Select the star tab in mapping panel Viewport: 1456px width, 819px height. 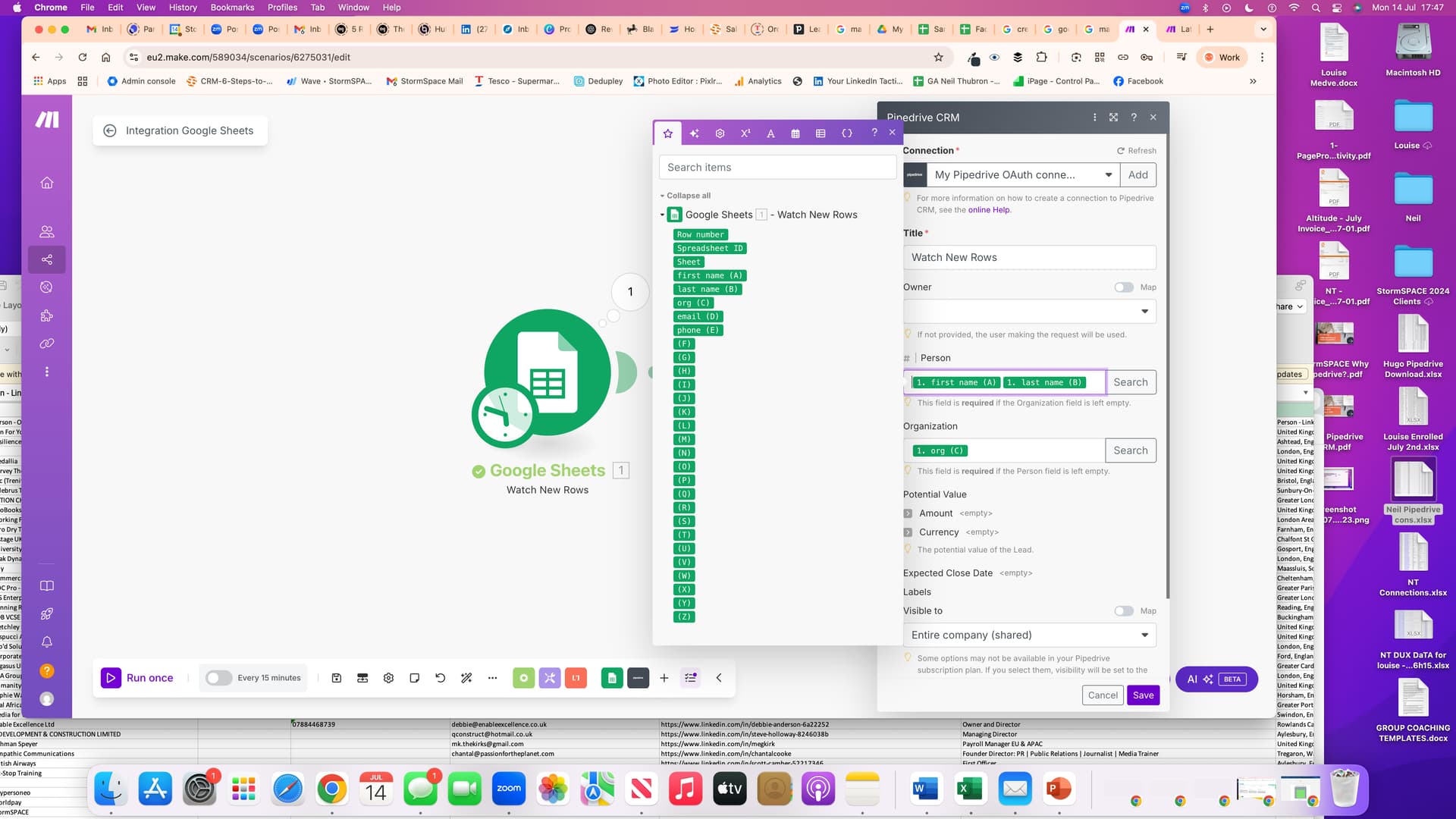point(668,133)
